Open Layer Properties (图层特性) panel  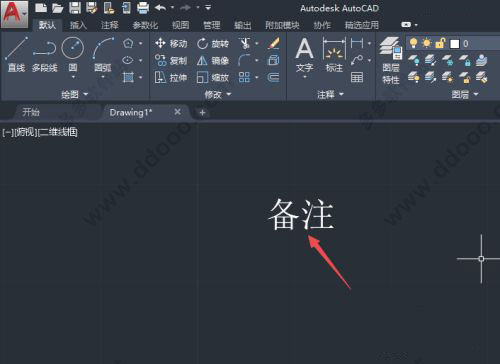[x=391, y=60]
